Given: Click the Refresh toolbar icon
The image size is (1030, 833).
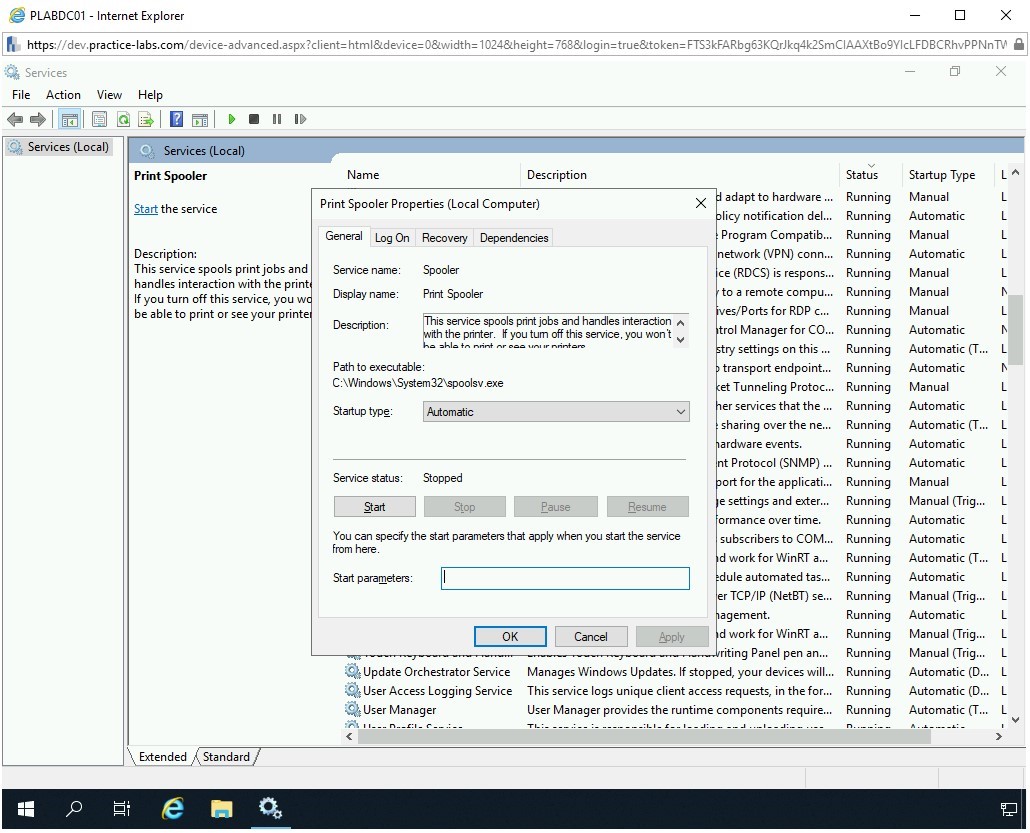Looking at the screenshot, I should (123, 119).
